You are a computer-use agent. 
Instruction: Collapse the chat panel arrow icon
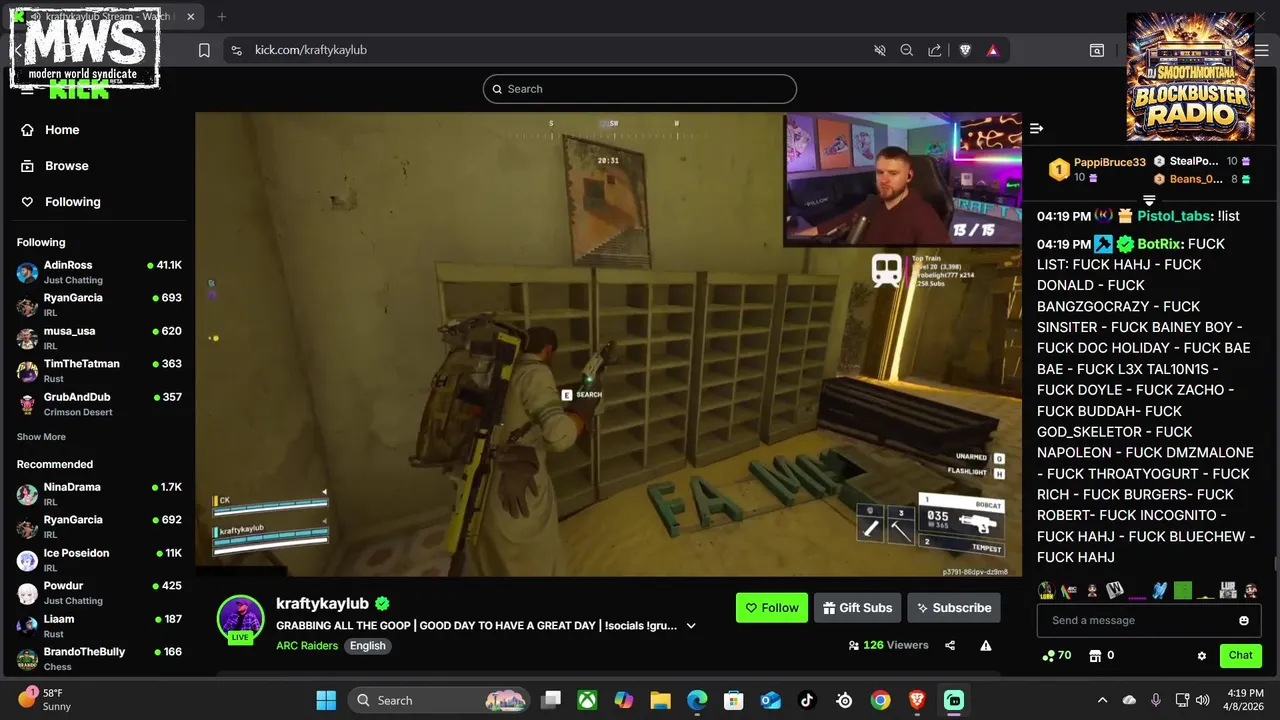1037,128
